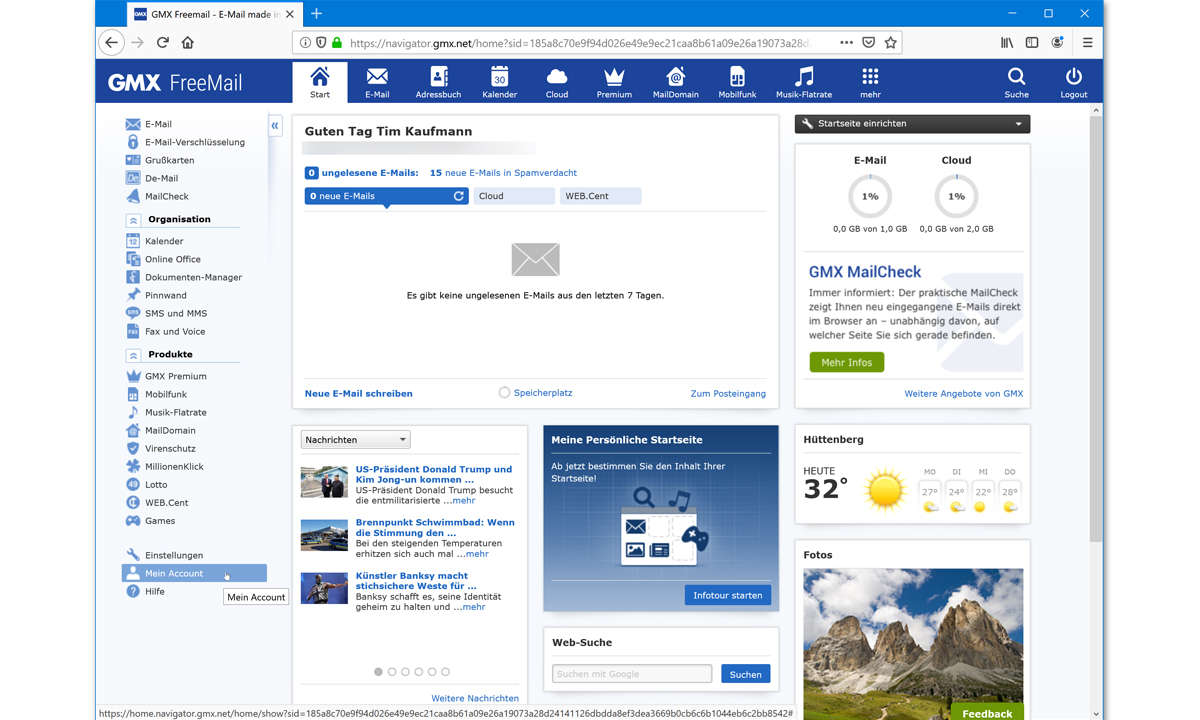
Task: Open the Donald Trump news headline
Action: (434, 474)
